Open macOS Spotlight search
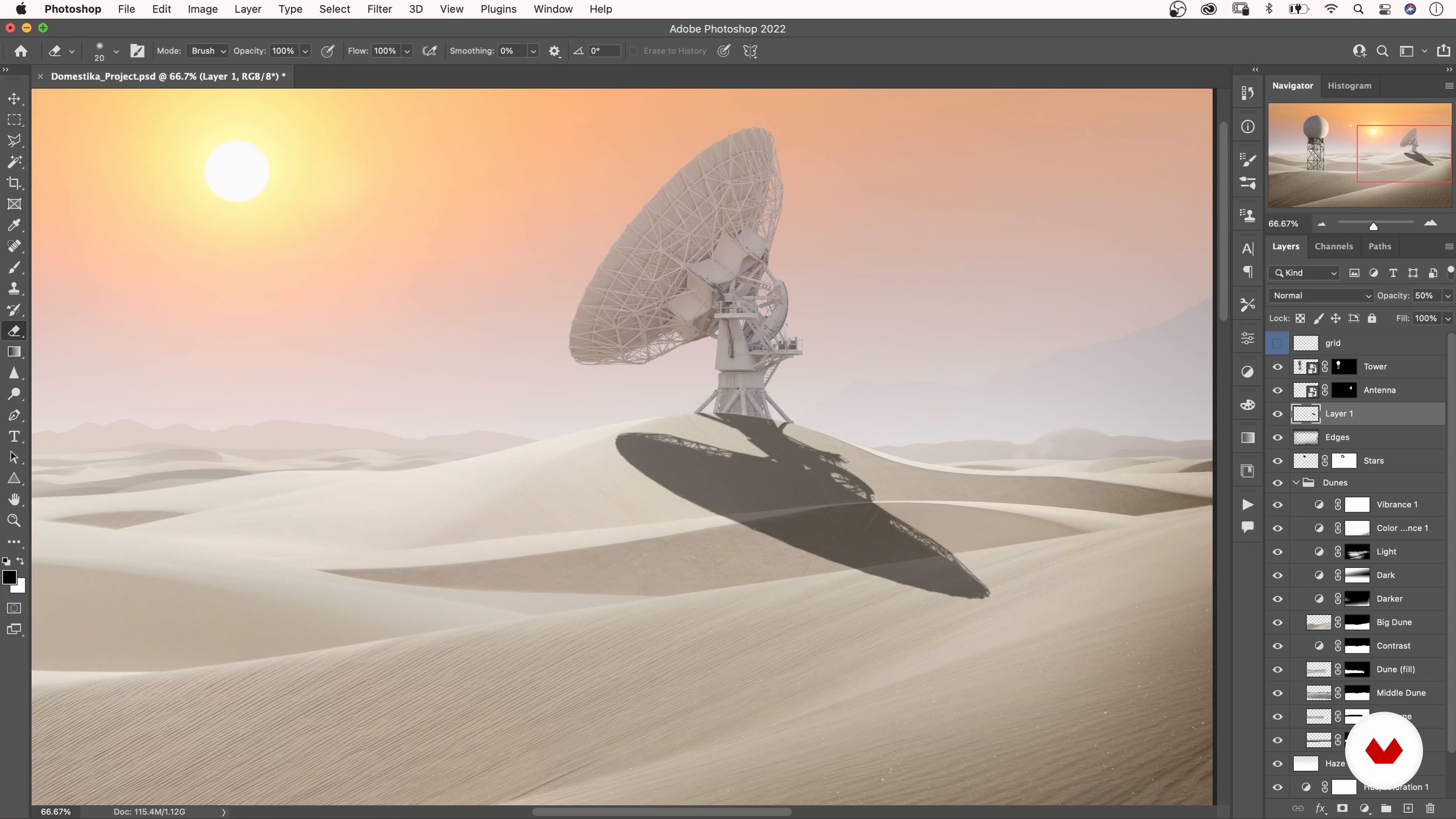The width and height of the screenshot is (1456, 819). point(1358,9)
